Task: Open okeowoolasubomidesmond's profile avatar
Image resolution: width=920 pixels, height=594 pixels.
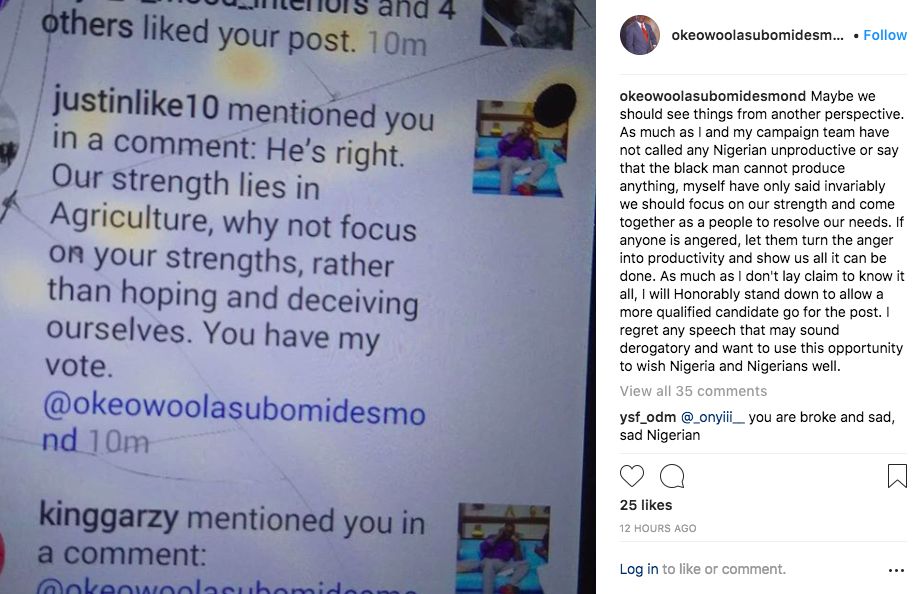Action: [640, 35]
